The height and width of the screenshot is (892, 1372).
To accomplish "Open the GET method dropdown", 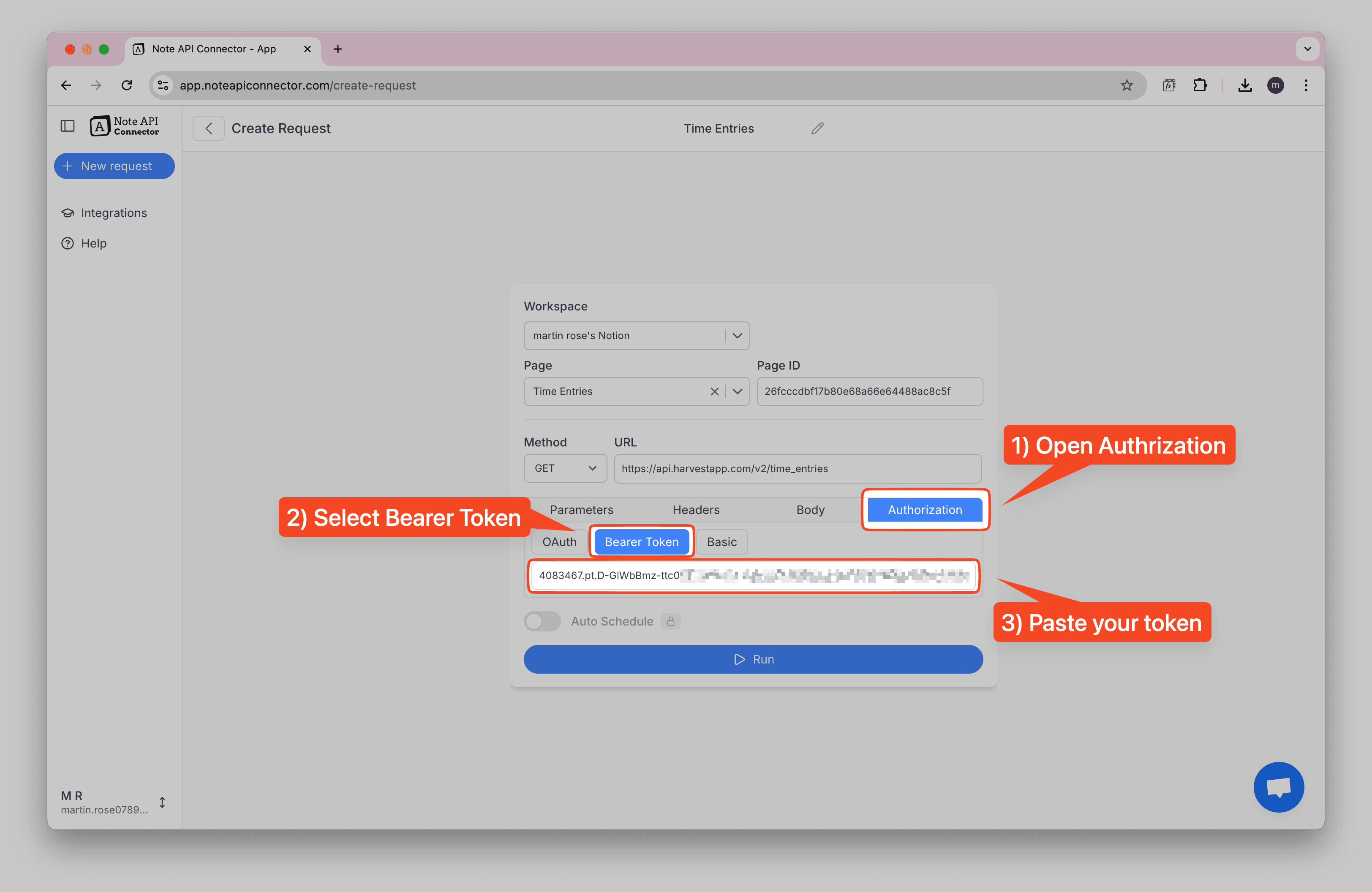I will tap(565, 468).
